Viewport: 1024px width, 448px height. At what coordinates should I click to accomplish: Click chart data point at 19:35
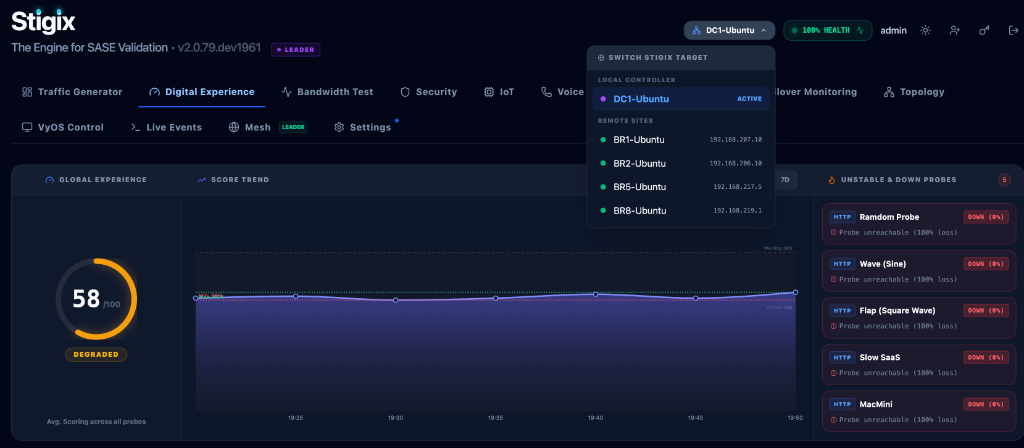click(496, 298)
